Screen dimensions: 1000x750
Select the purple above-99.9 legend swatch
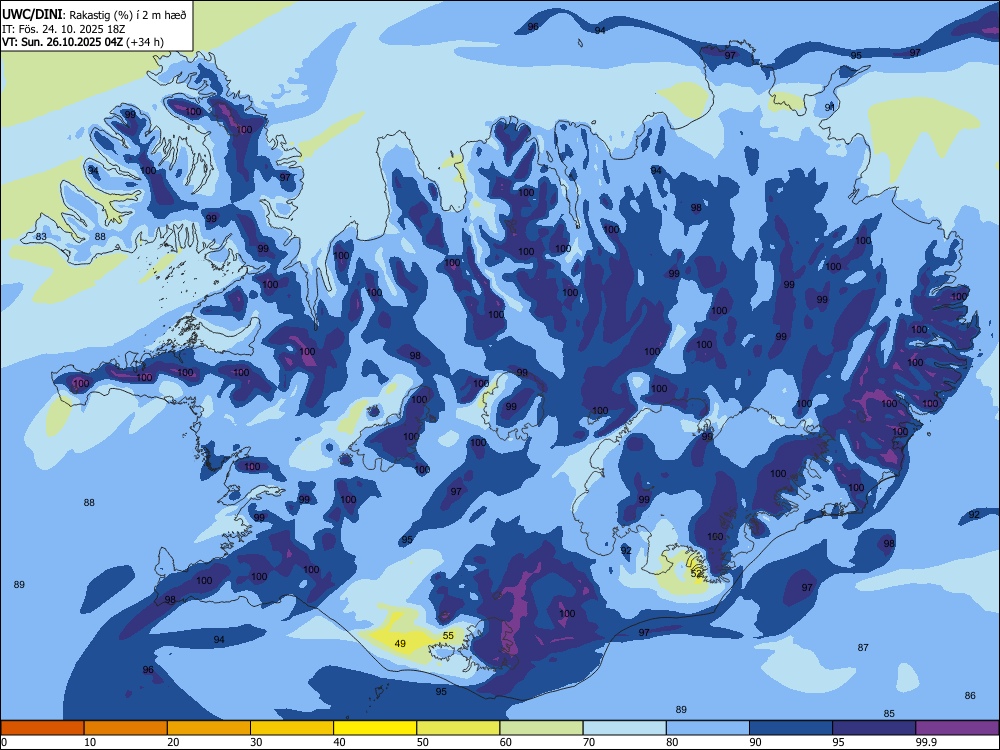957,728
